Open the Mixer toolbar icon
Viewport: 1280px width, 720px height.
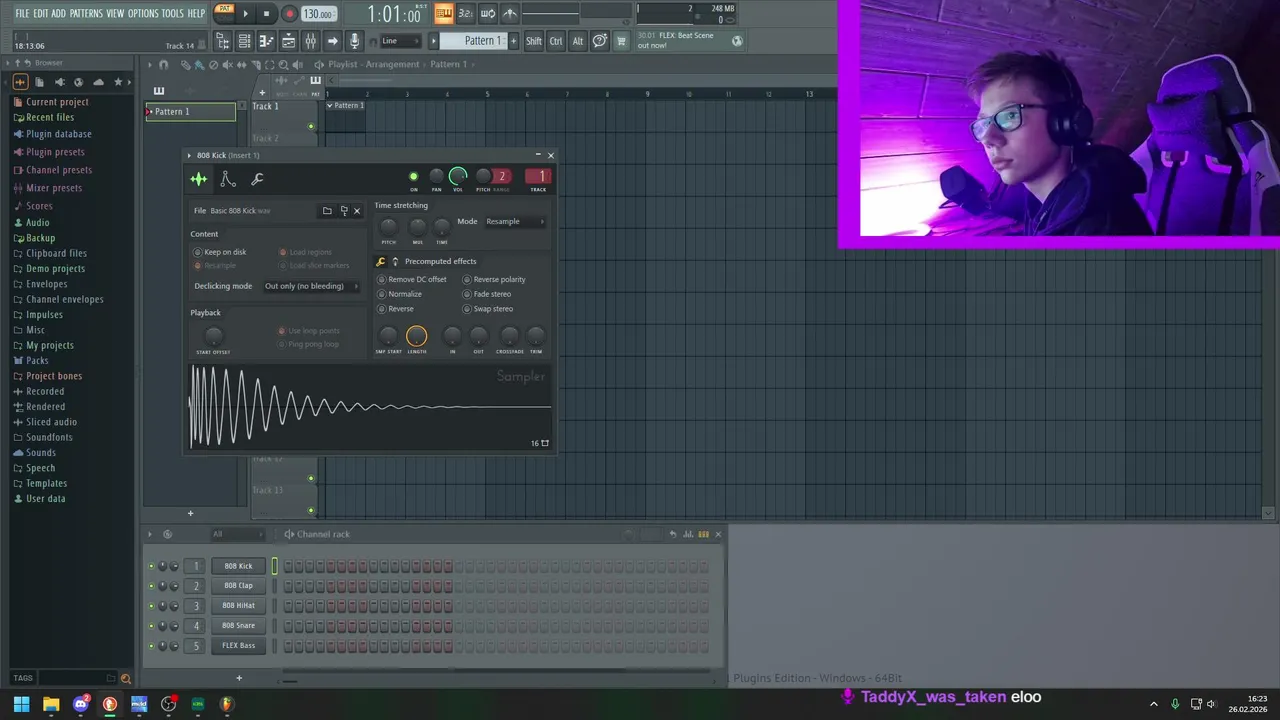[310, 41]
